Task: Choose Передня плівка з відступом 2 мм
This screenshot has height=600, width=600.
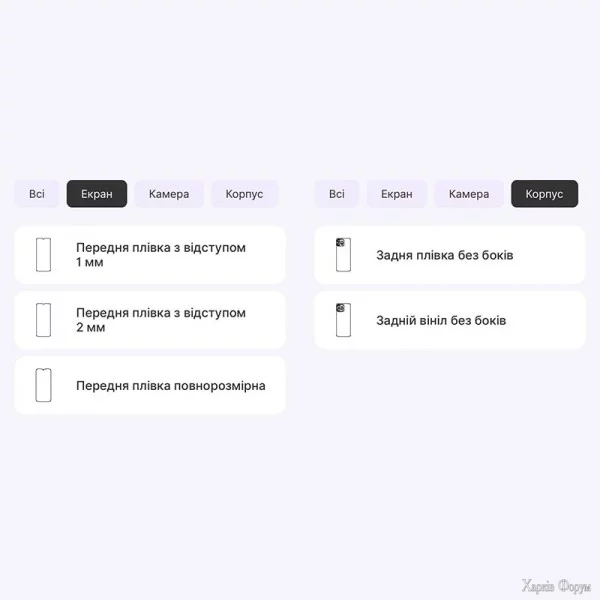Action: (x=160, y=320)
